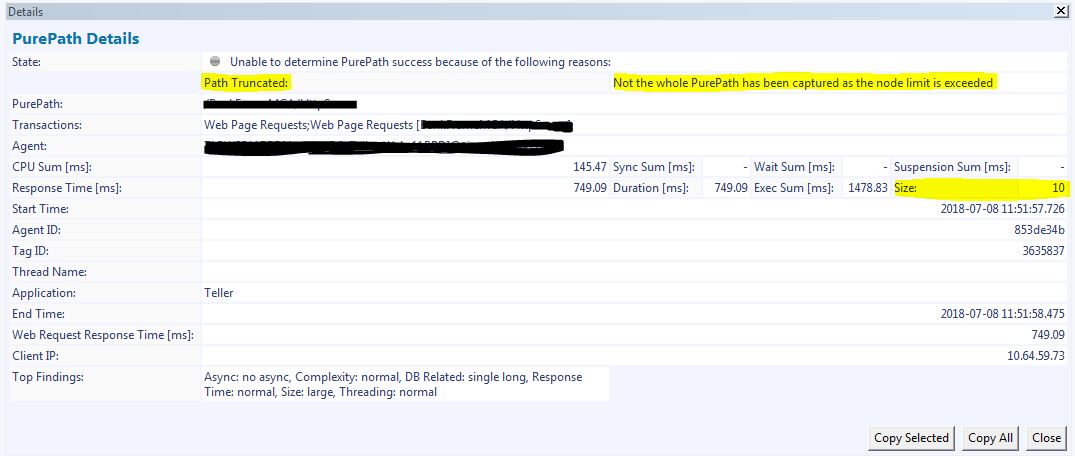Close the Details dialog with X
This screenshot has width=1075, height=456.
[1063, 10]
